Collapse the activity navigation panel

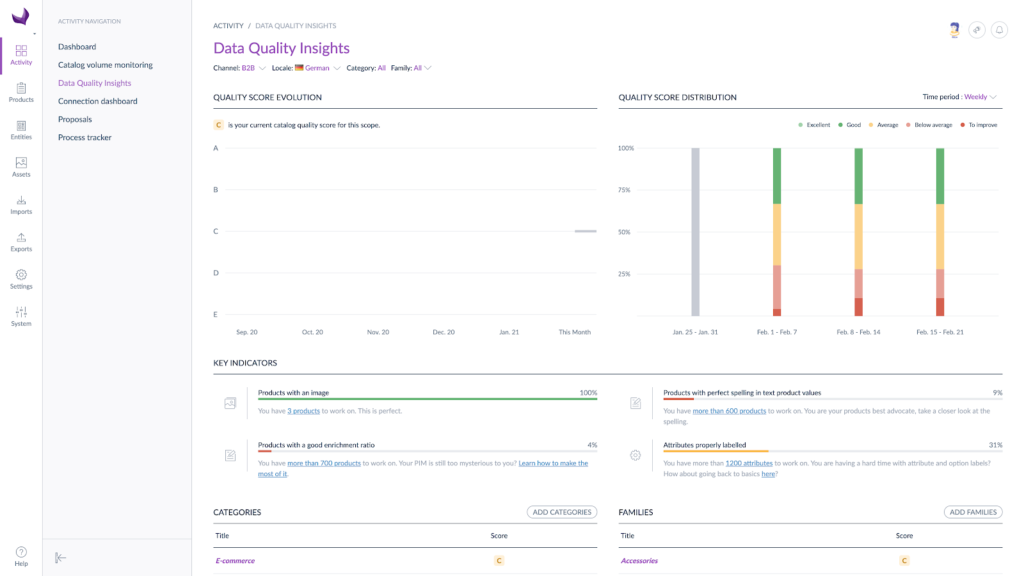(x=61, y=557)
